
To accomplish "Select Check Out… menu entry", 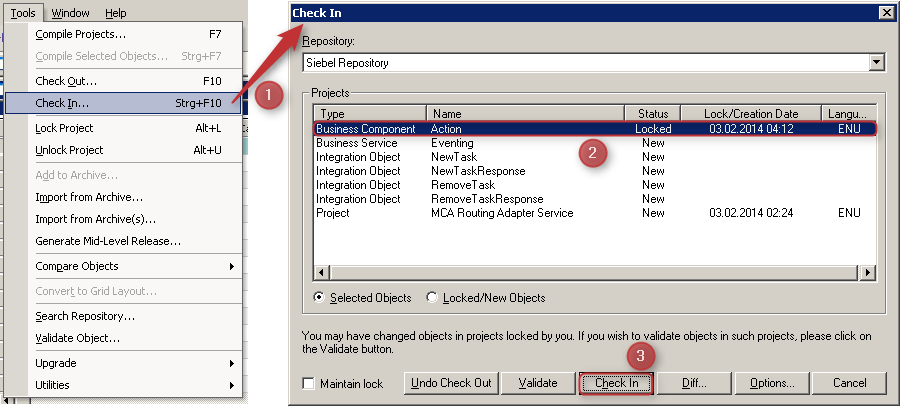I will 123,81.
